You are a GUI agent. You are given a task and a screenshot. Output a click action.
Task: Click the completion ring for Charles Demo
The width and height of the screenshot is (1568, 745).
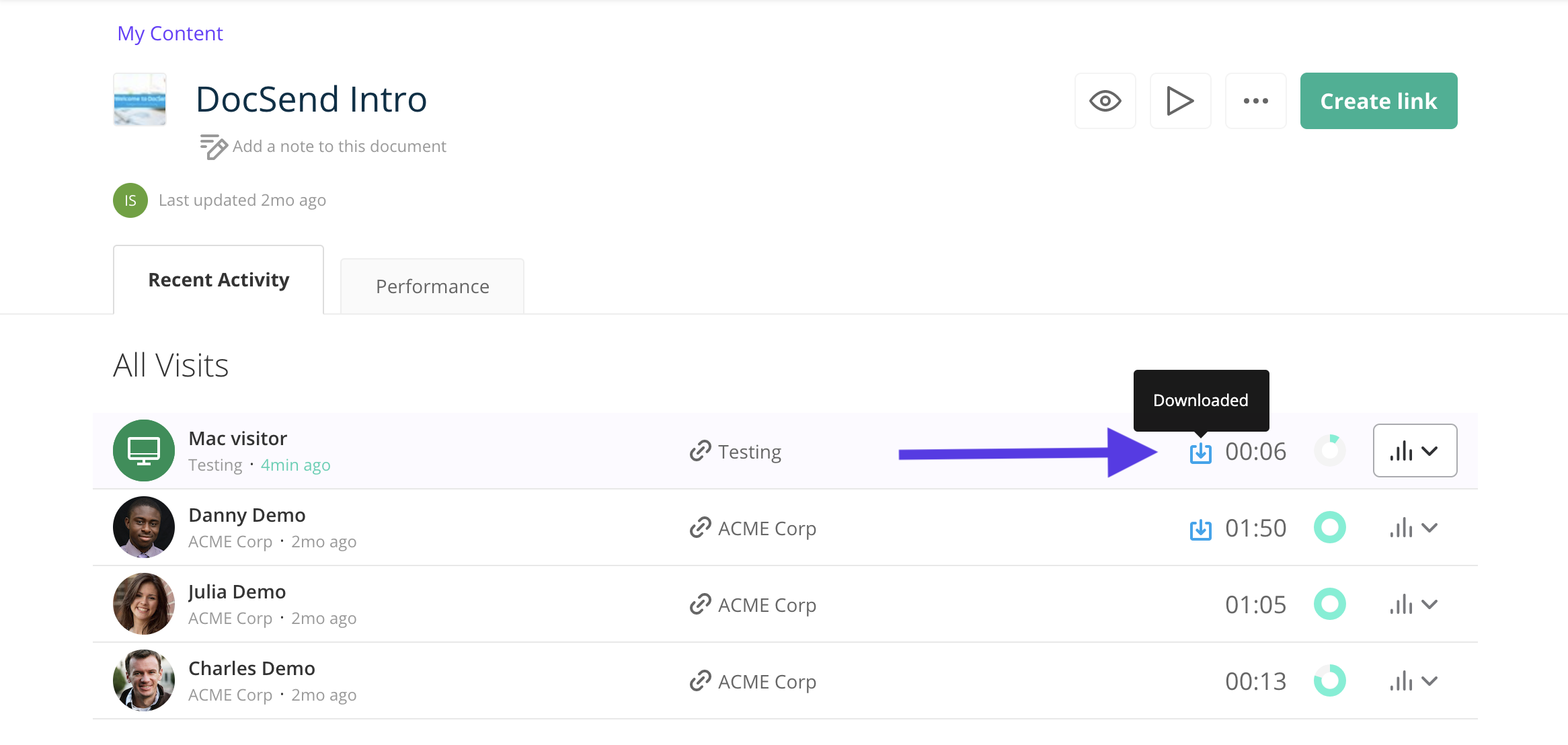click(1330, 680)
